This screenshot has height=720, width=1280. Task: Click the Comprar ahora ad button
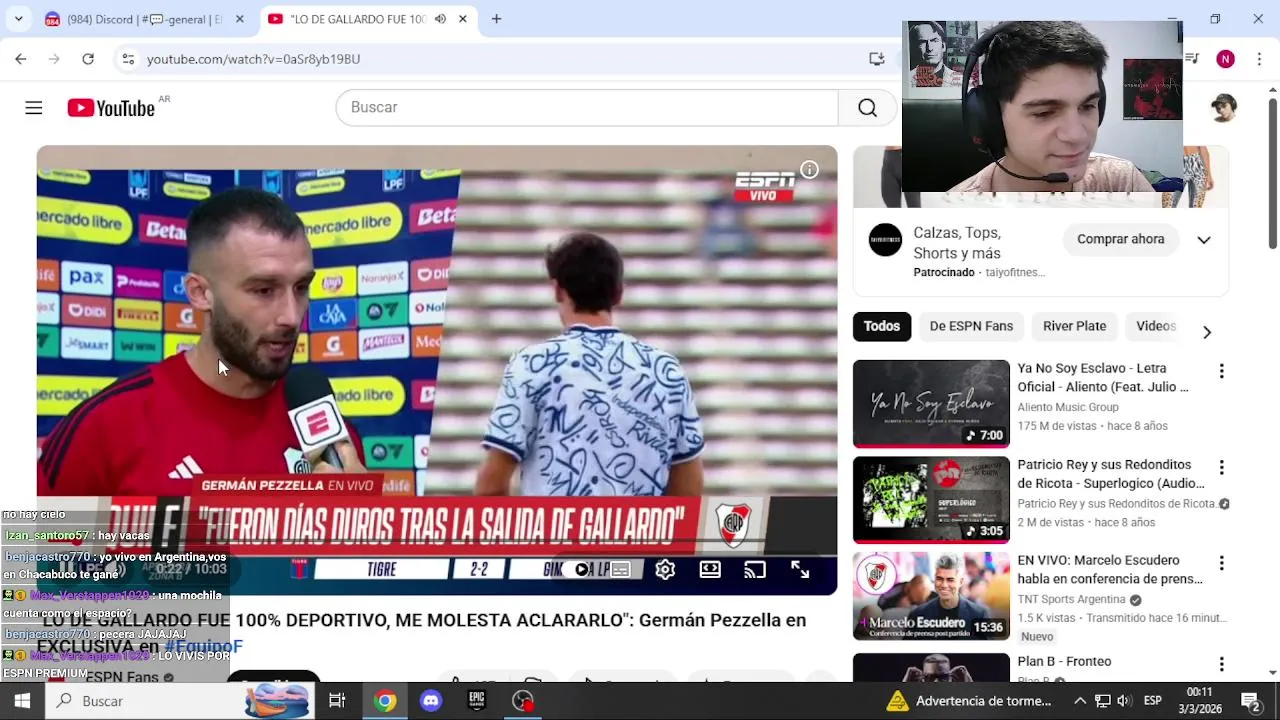[x=1120, y=240]
